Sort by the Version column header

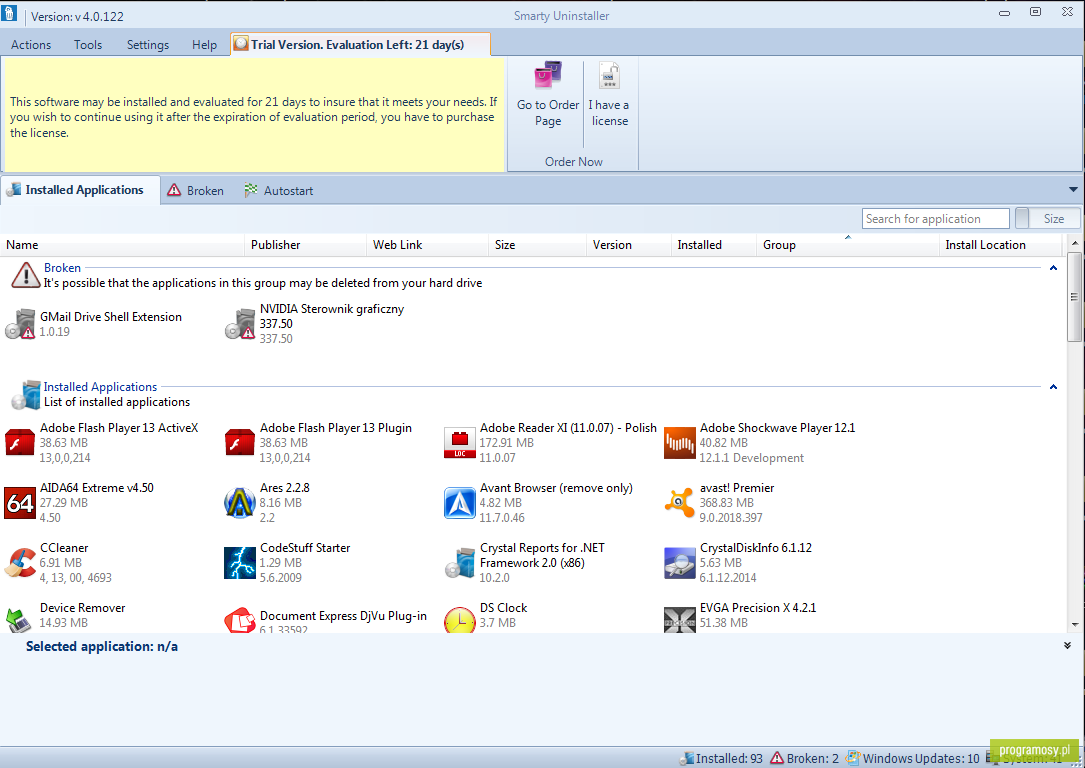coord(628,245)
